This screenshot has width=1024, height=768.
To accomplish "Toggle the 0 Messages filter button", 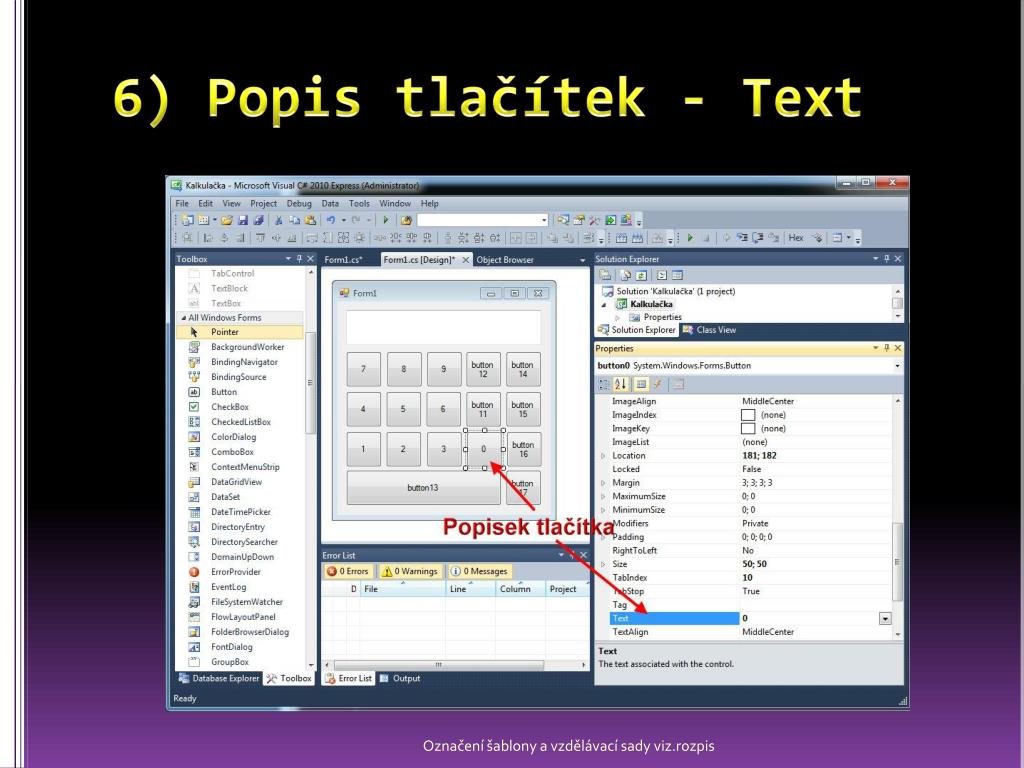I will tap(479, 571).
